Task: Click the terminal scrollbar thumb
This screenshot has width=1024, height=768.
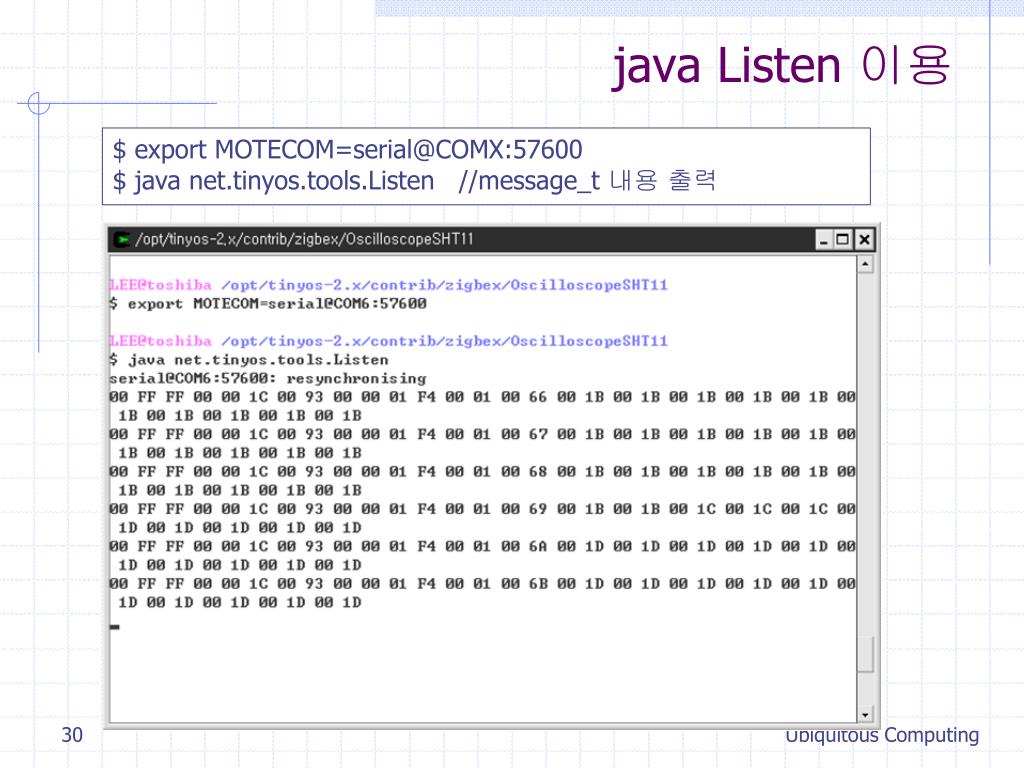Action: [865, 654]
